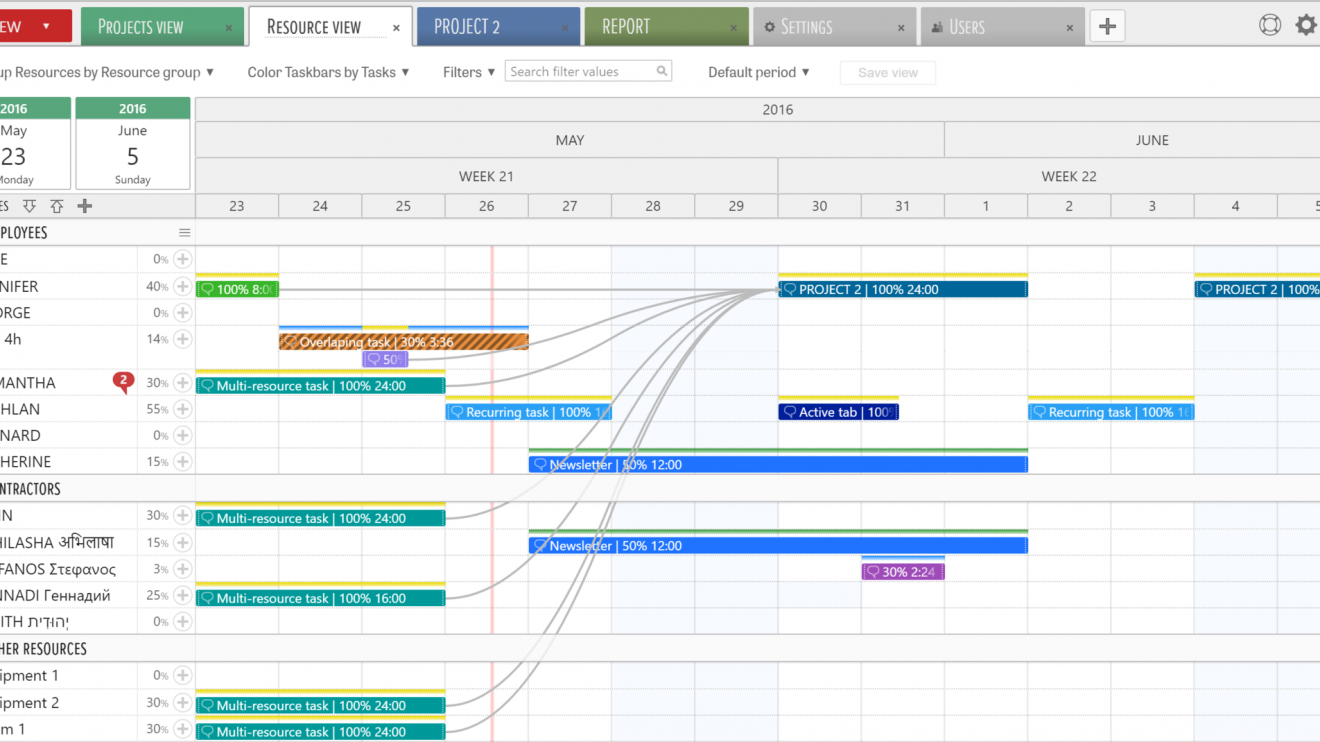Screen dimensions: 1320x742
Task: Close the Resource view tab
Action: coord(396,29)
